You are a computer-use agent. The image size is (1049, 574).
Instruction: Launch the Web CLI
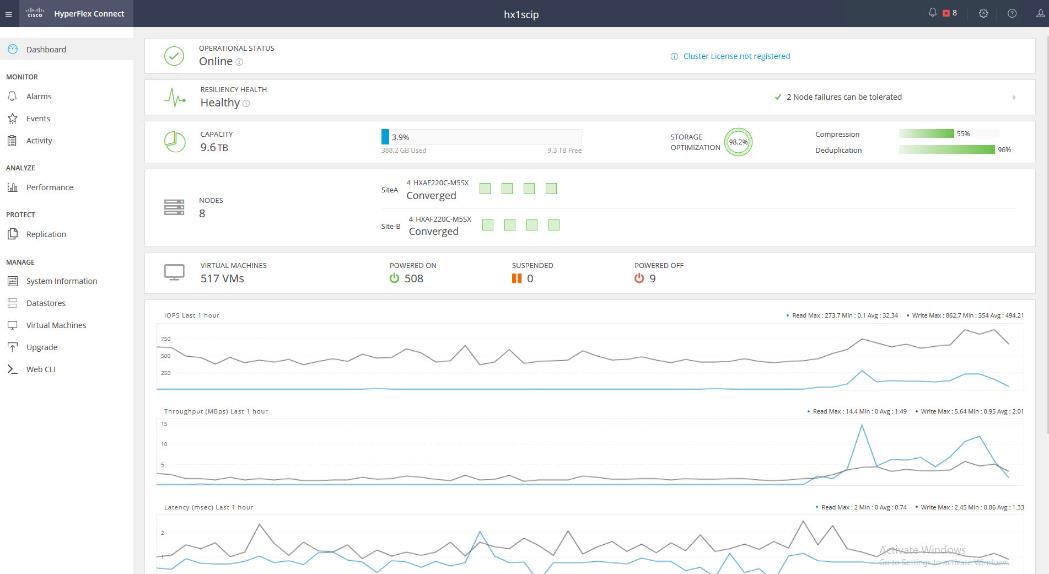[x=40, y=370]
